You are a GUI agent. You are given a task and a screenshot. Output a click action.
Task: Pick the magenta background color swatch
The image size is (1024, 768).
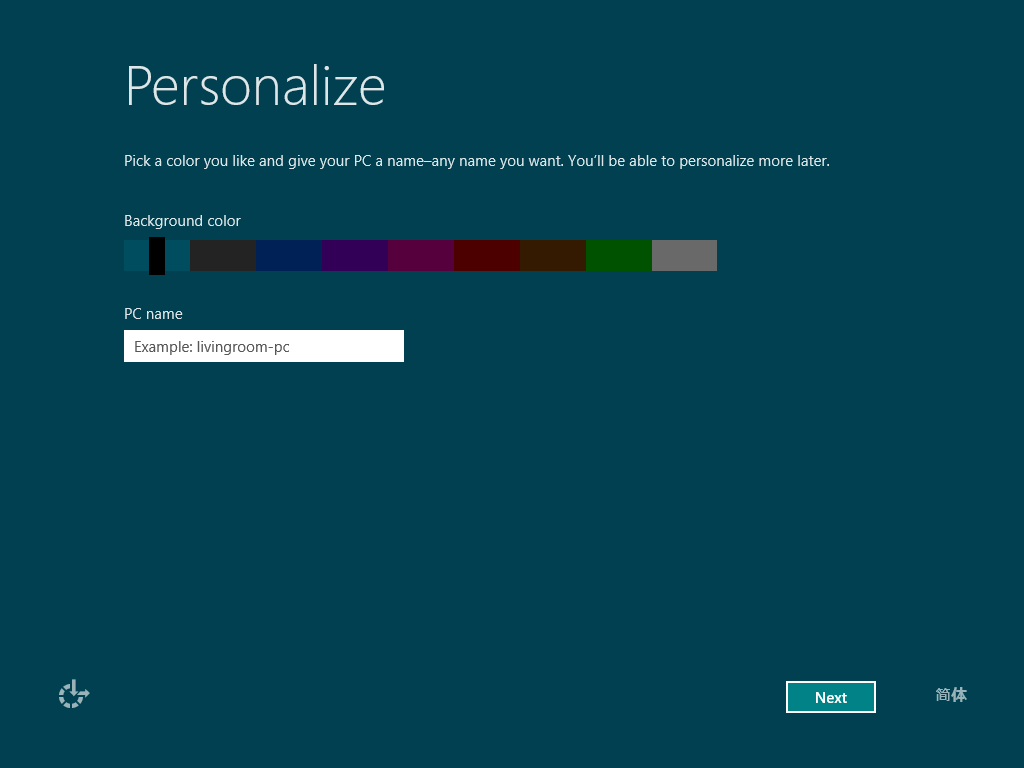pyautogui.click(x=421, y=255)
